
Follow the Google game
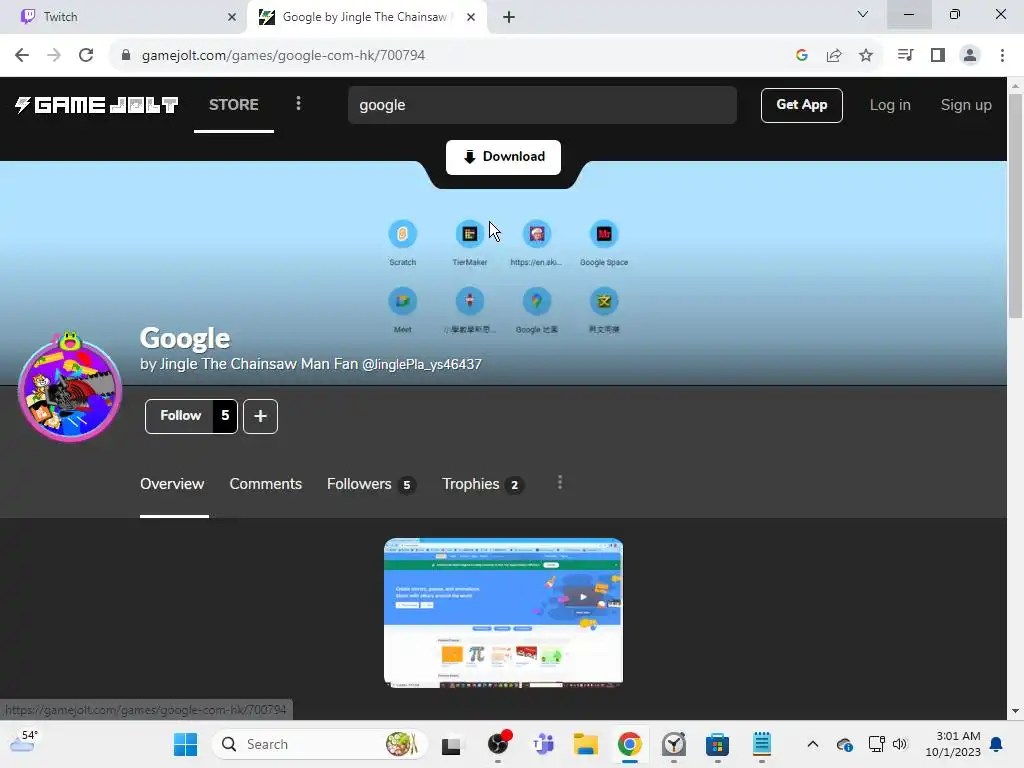[x=180, y=416]
